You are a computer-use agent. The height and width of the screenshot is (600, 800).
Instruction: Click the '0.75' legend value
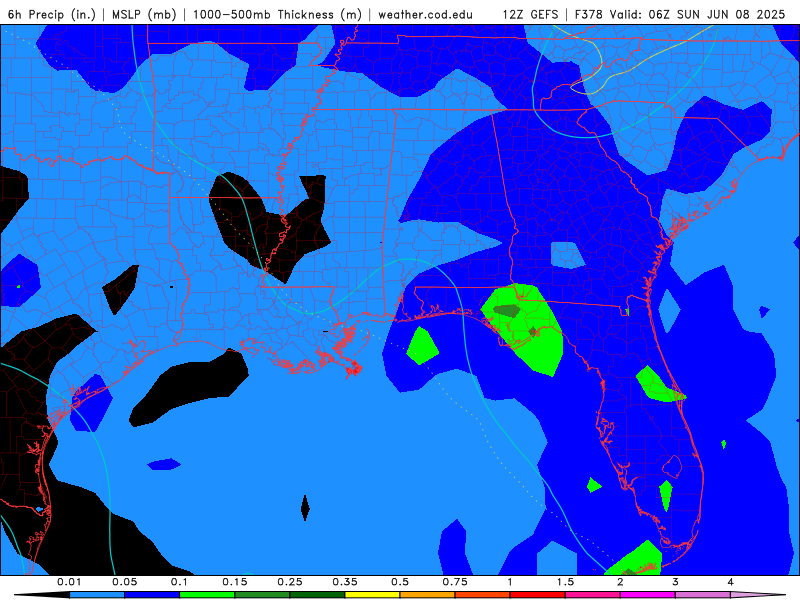click(x=455, y=582)
